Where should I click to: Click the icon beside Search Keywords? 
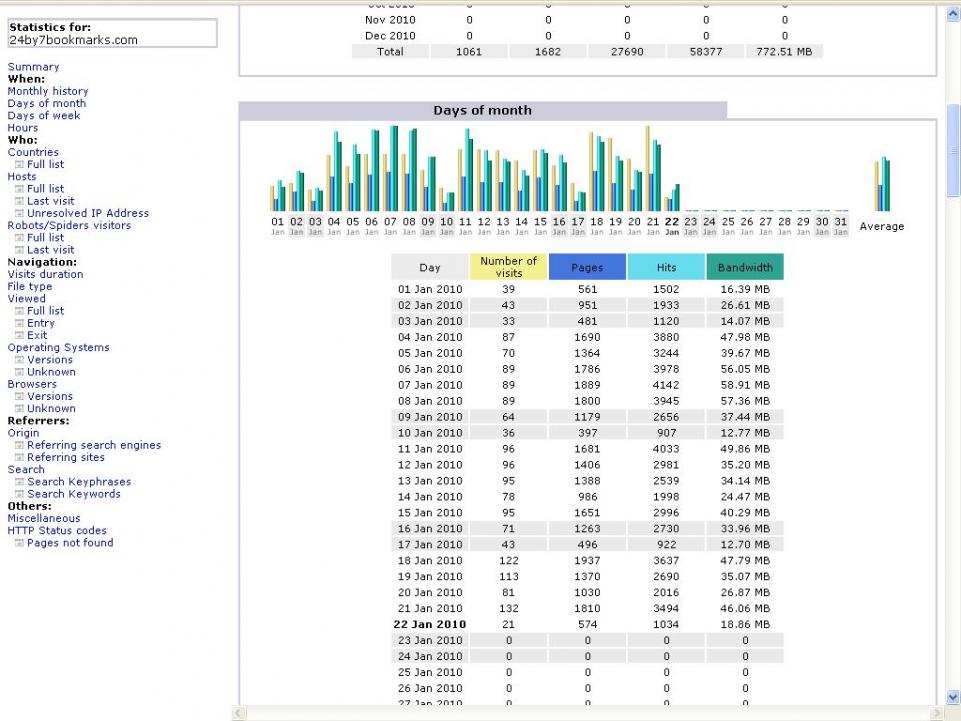[19, 494]
